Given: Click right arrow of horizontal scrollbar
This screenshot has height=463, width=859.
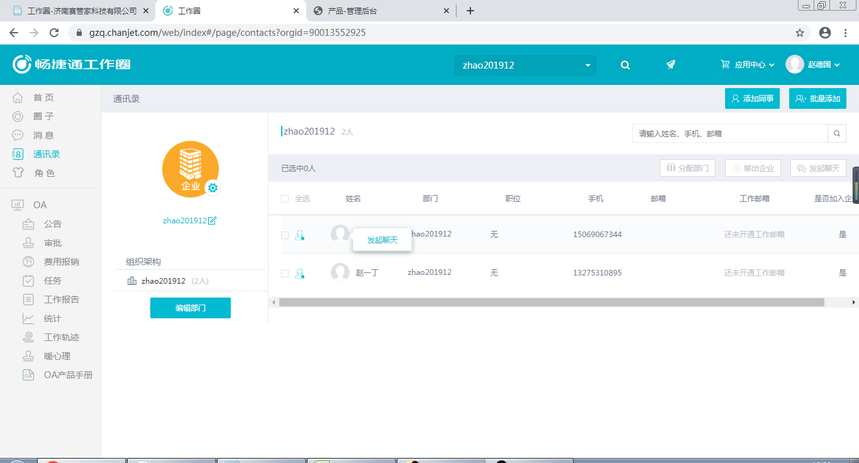Looking at the screenshot, I should click(853, 302).
